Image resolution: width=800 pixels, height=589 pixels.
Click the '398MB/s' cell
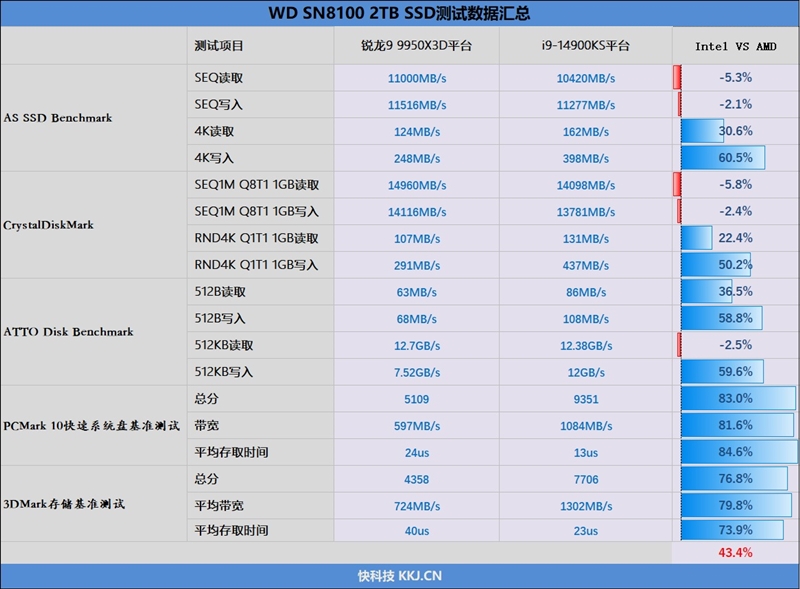[x=586, y=158]
